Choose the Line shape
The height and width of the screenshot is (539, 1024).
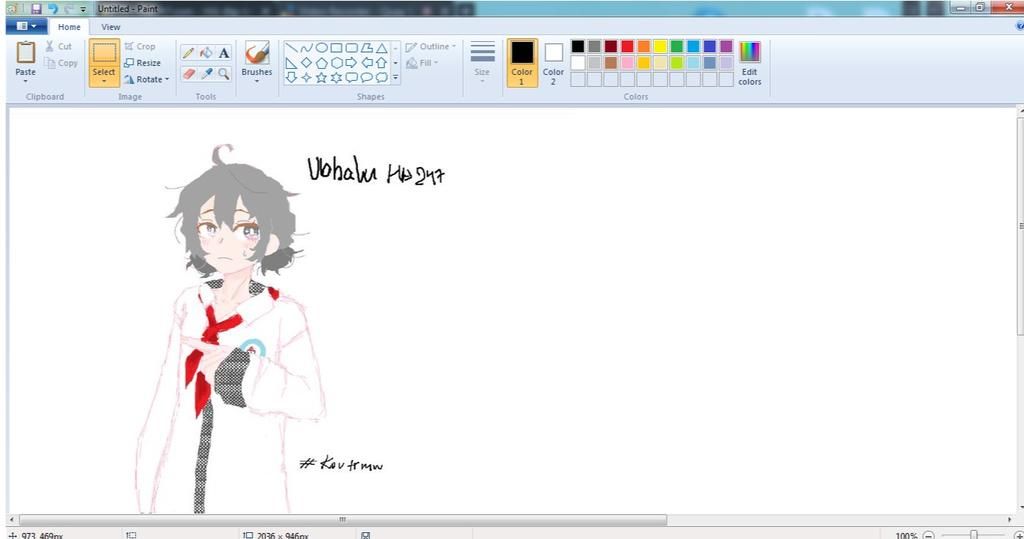pos(291,48)
